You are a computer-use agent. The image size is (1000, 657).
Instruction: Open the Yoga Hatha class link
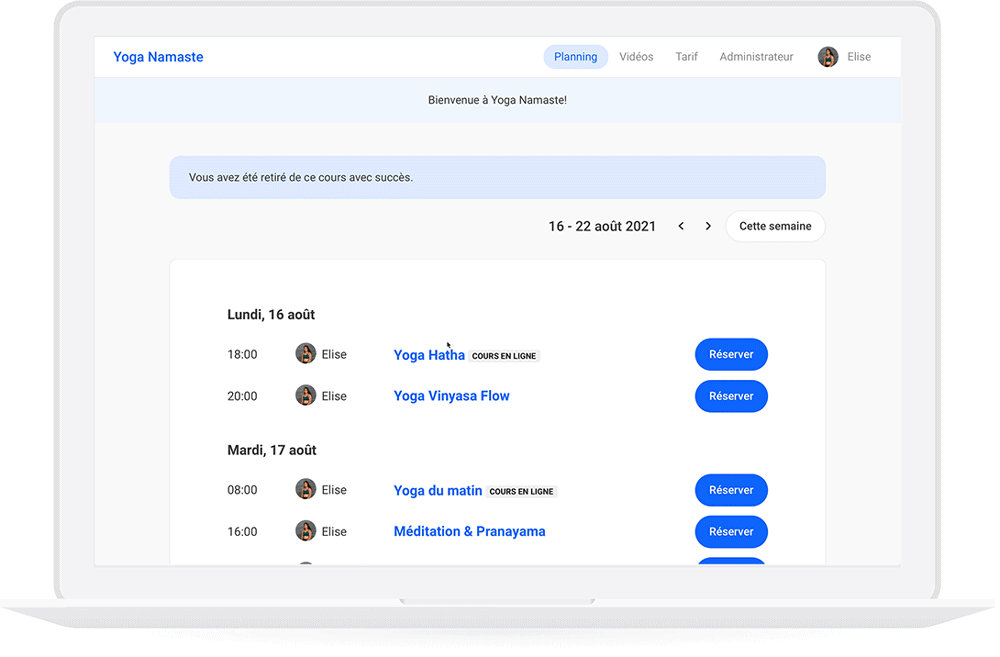[x=429, y=355]
